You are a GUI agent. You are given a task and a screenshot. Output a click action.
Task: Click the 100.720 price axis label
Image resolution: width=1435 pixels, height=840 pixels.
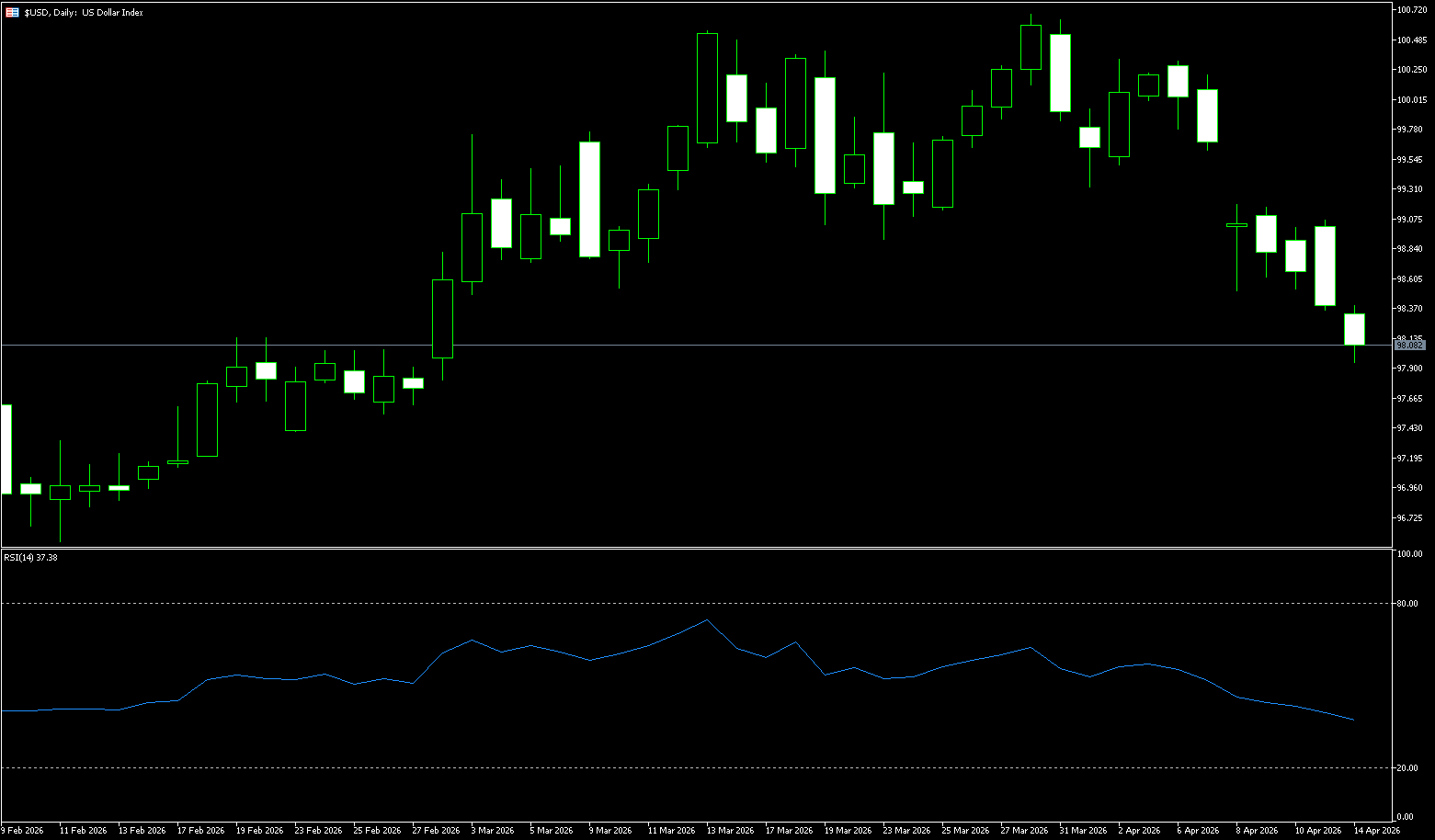[x=1410, y=10]
